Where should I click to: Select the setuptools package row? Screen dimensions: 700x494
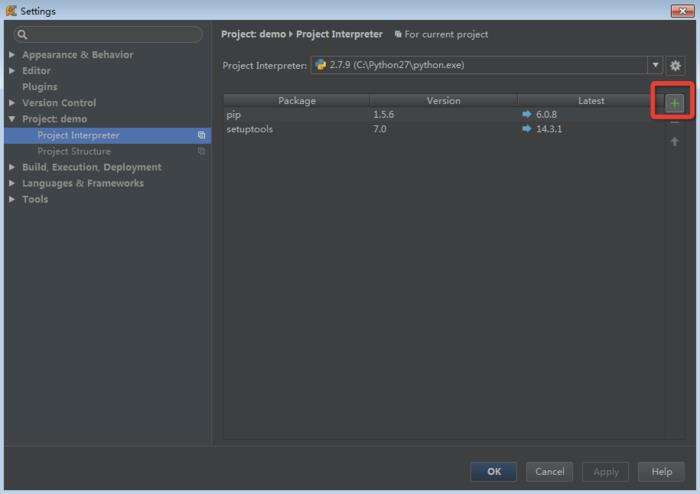pyautogui.click(x=444, y=129)
